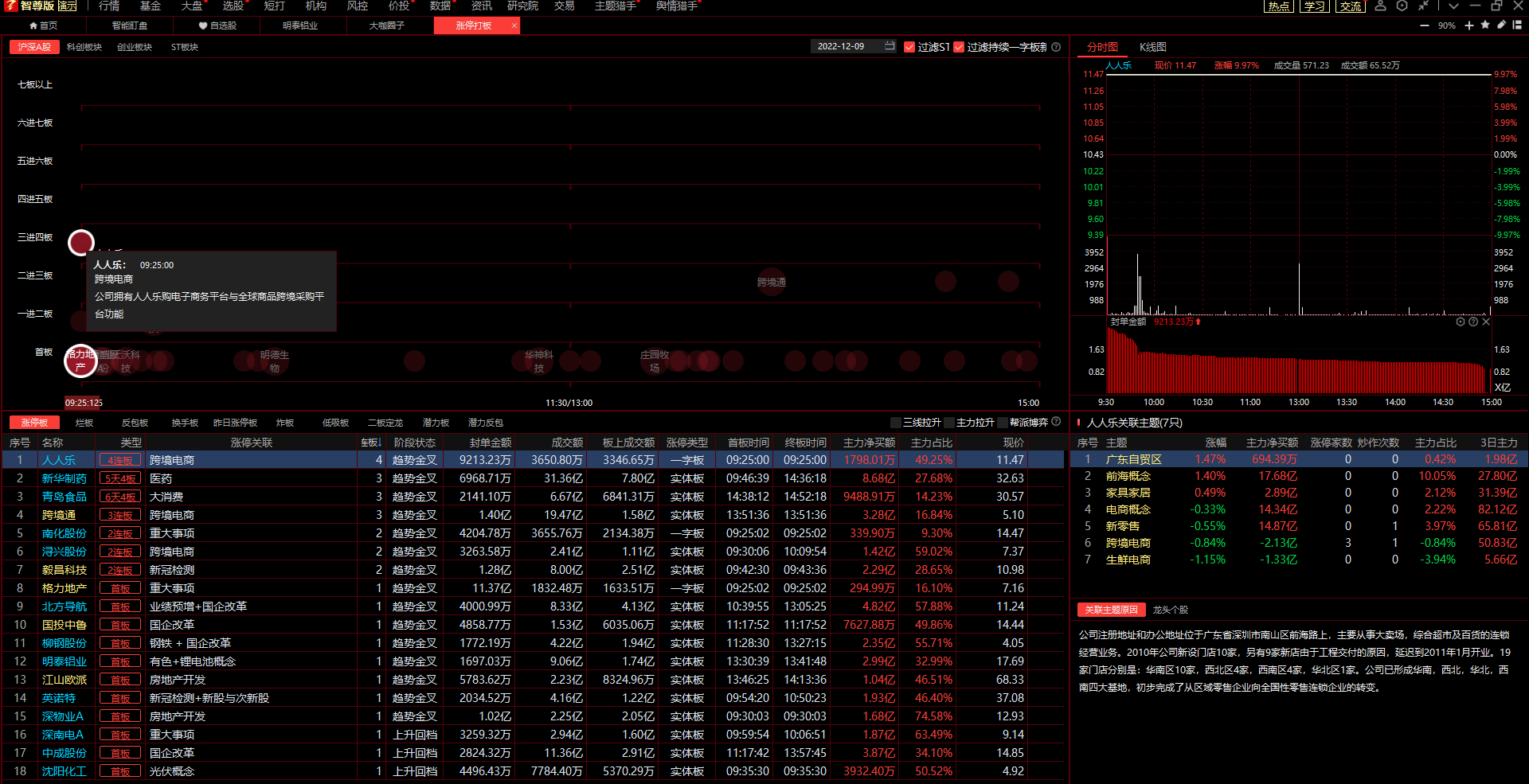Switch to the K线图 tab

click(1152, 47)
